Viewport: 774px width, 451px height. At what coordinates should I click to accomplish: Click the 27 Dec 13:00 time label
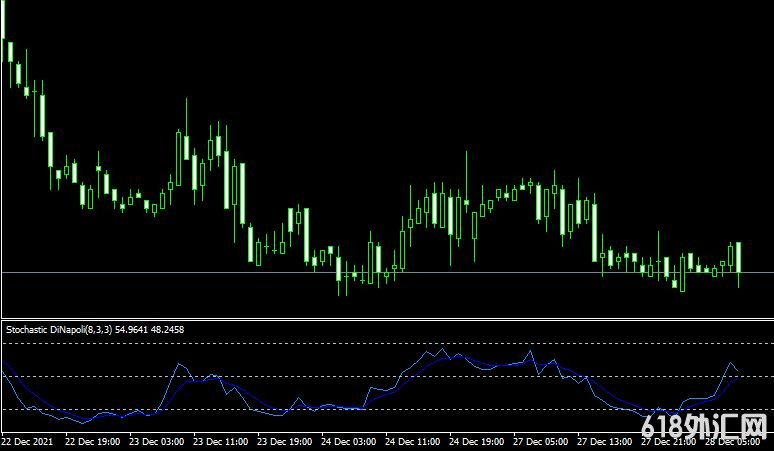click(x=605, y=441)
